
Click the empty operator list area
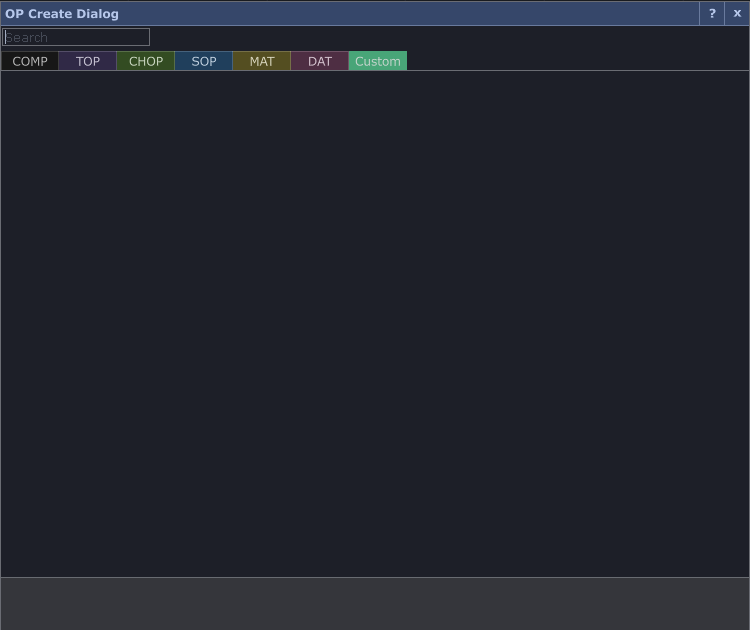(x=375, y=320)
